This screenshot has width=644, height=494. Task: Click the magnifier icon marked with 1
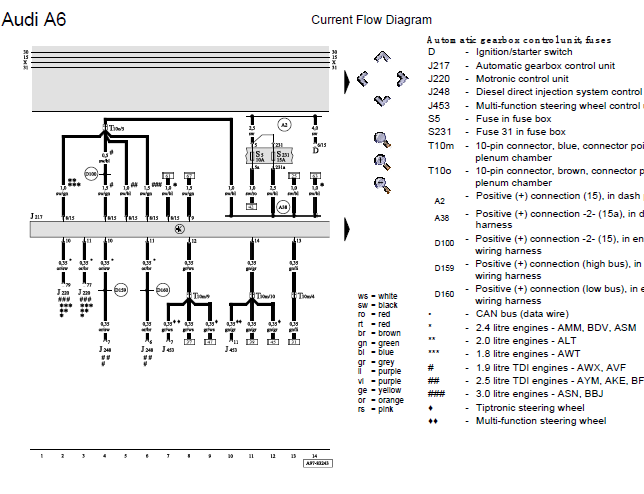382,162
